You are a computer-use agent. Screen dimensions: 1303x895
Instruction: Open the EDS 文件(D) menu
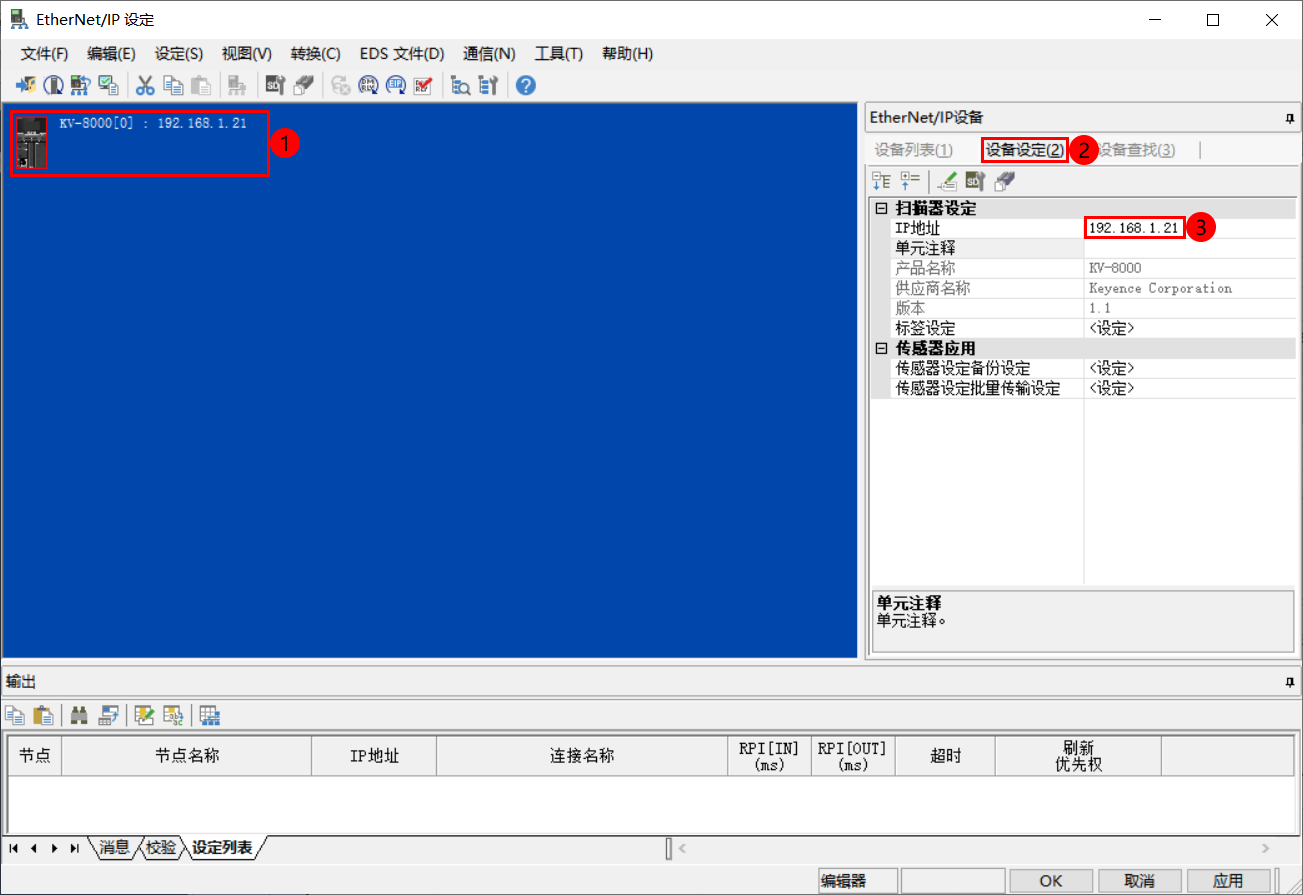[x=402, y=53]
